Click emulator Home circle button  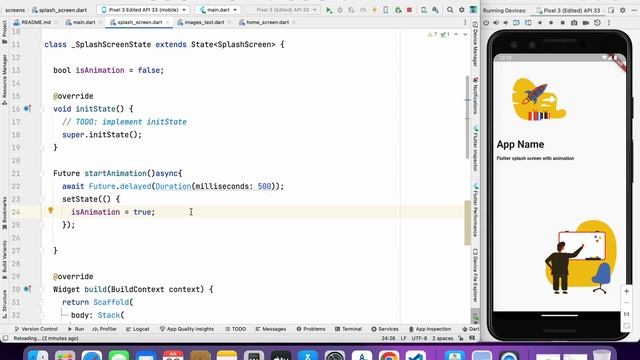(x=551, y=23)
